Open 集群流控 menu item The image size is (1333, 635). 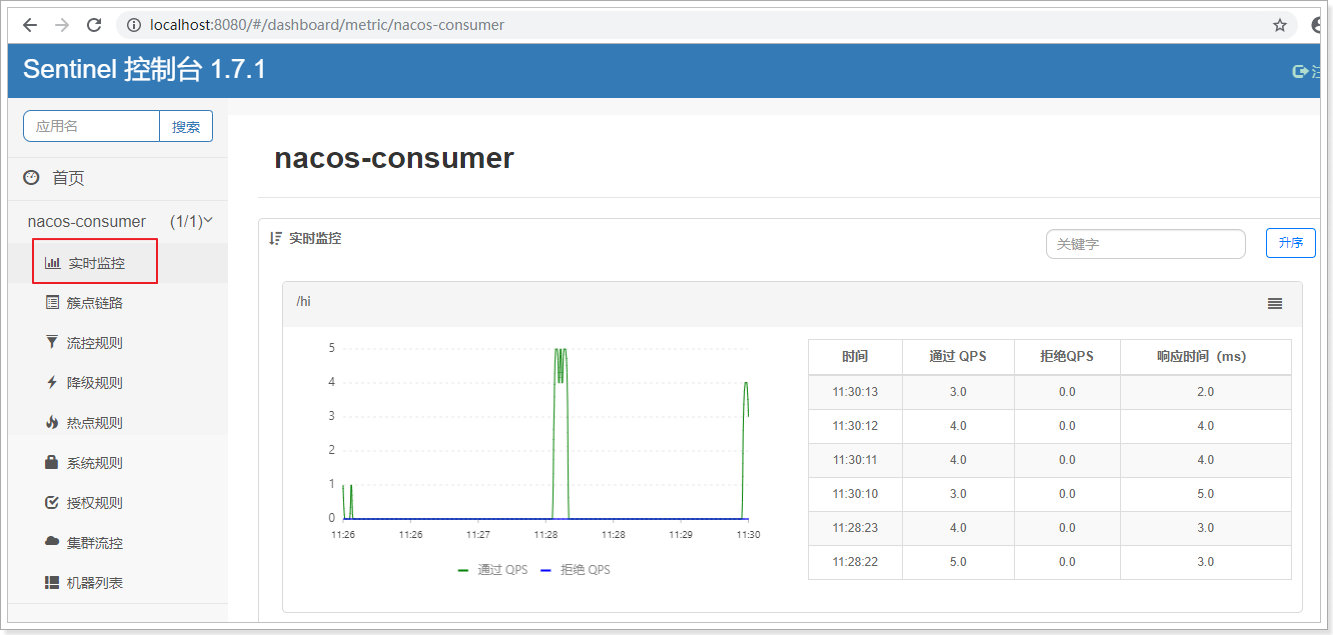pyautogui.click(x=95, y=543)
